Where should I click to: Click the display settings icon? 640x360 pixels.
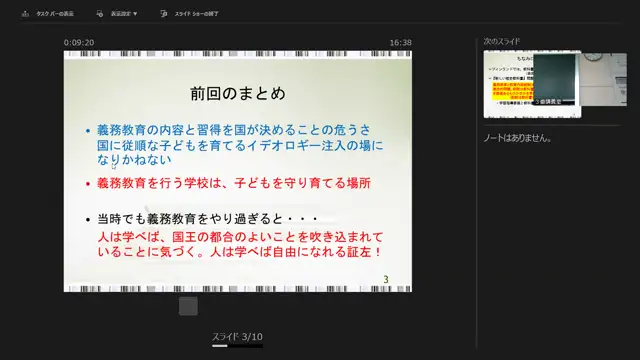point(100,13)
